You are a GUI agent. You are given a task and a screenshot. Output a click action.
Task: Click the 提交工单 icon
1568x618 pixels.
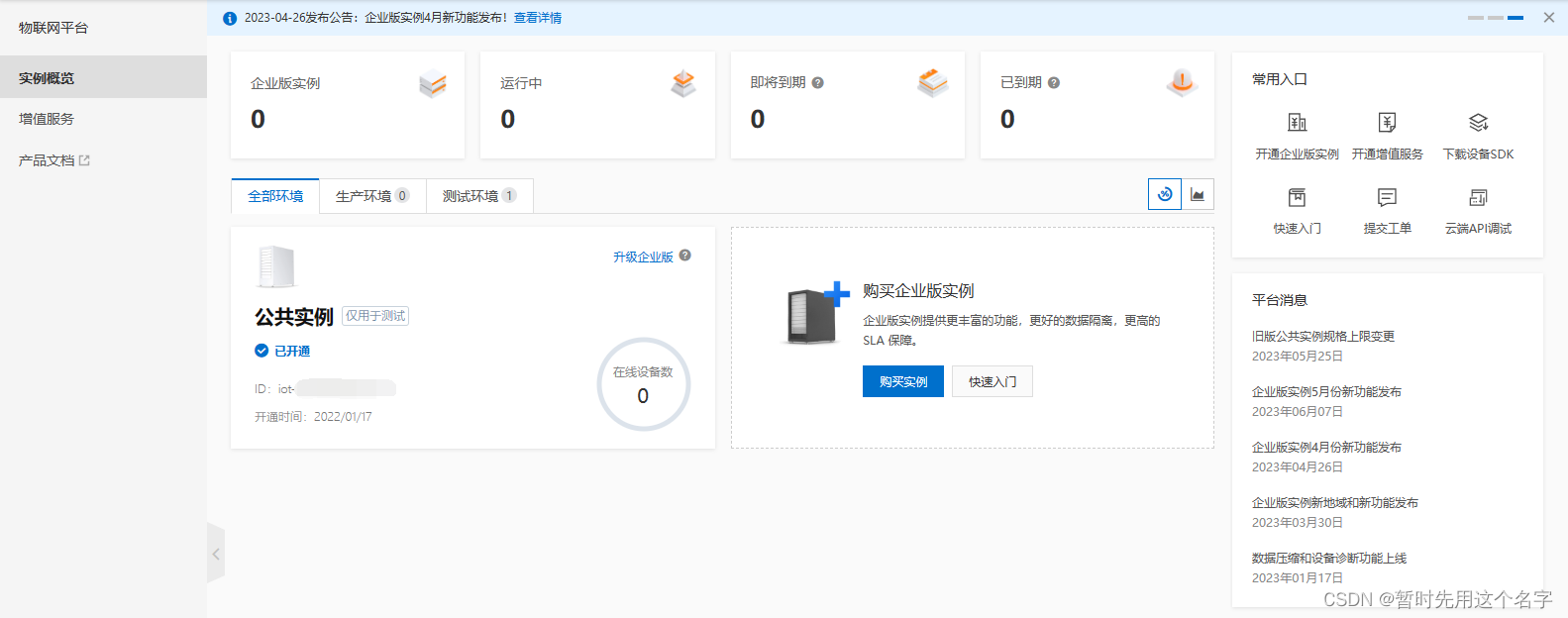pyautogui.click(x=1387, y=197)
